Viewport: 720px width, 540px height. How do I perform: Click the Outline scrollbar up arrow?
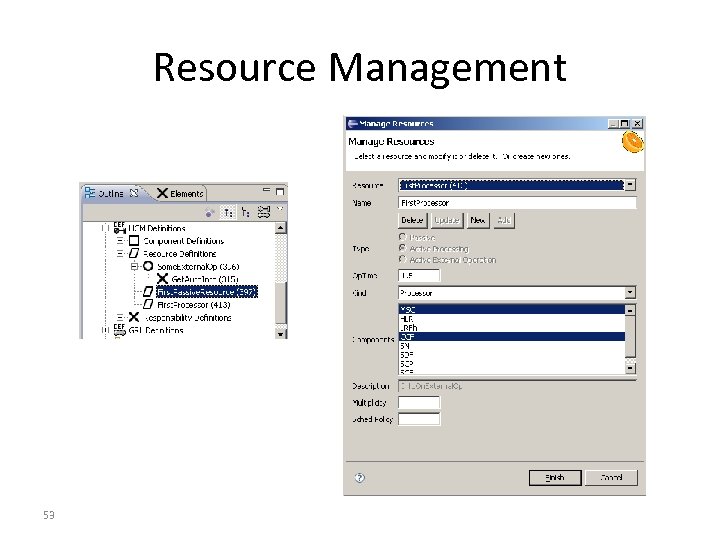pyautogui.click(x=281, y=228)
